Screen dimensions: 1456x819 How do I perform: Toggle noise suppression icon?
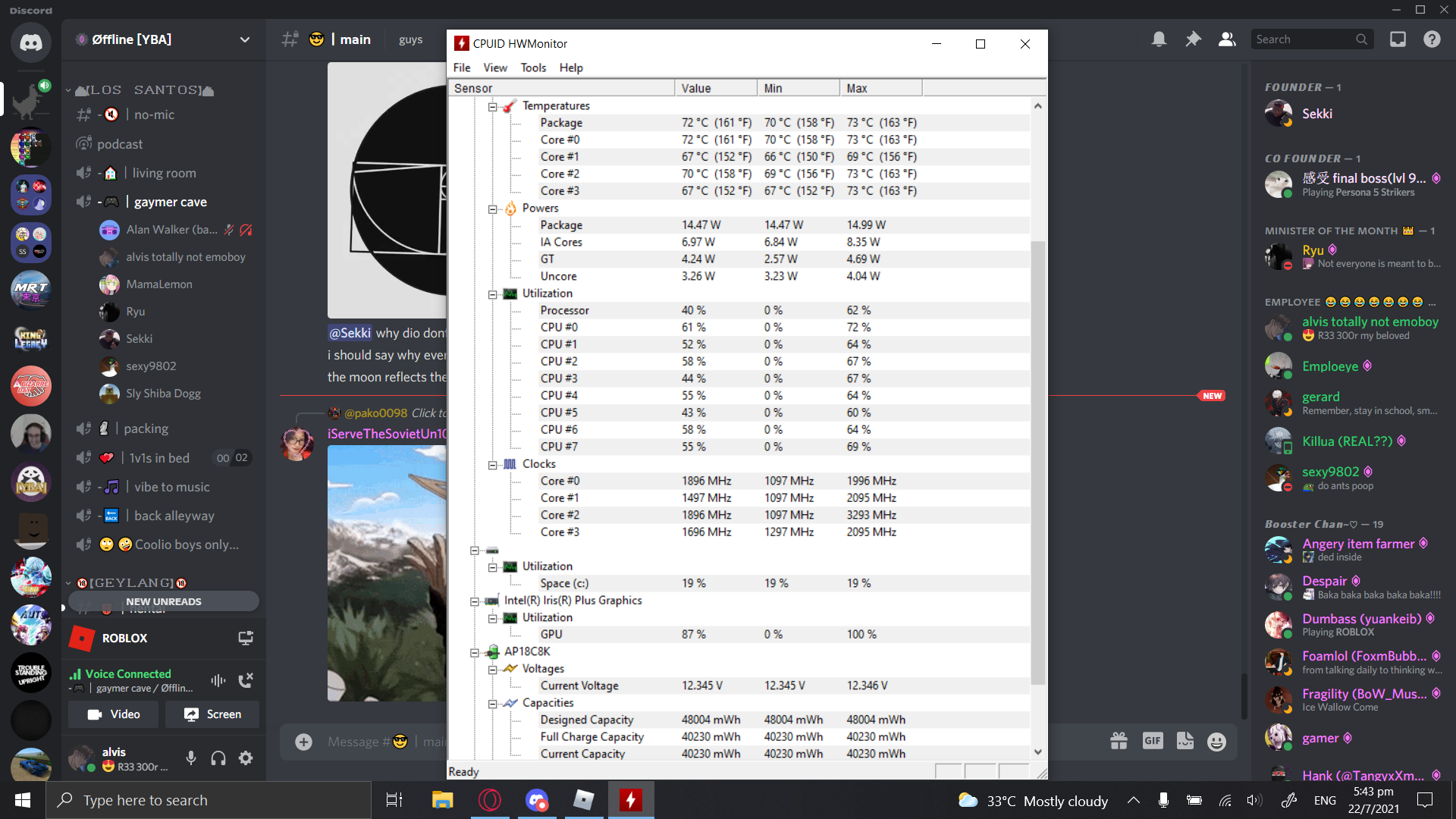(x=218, y=680)
